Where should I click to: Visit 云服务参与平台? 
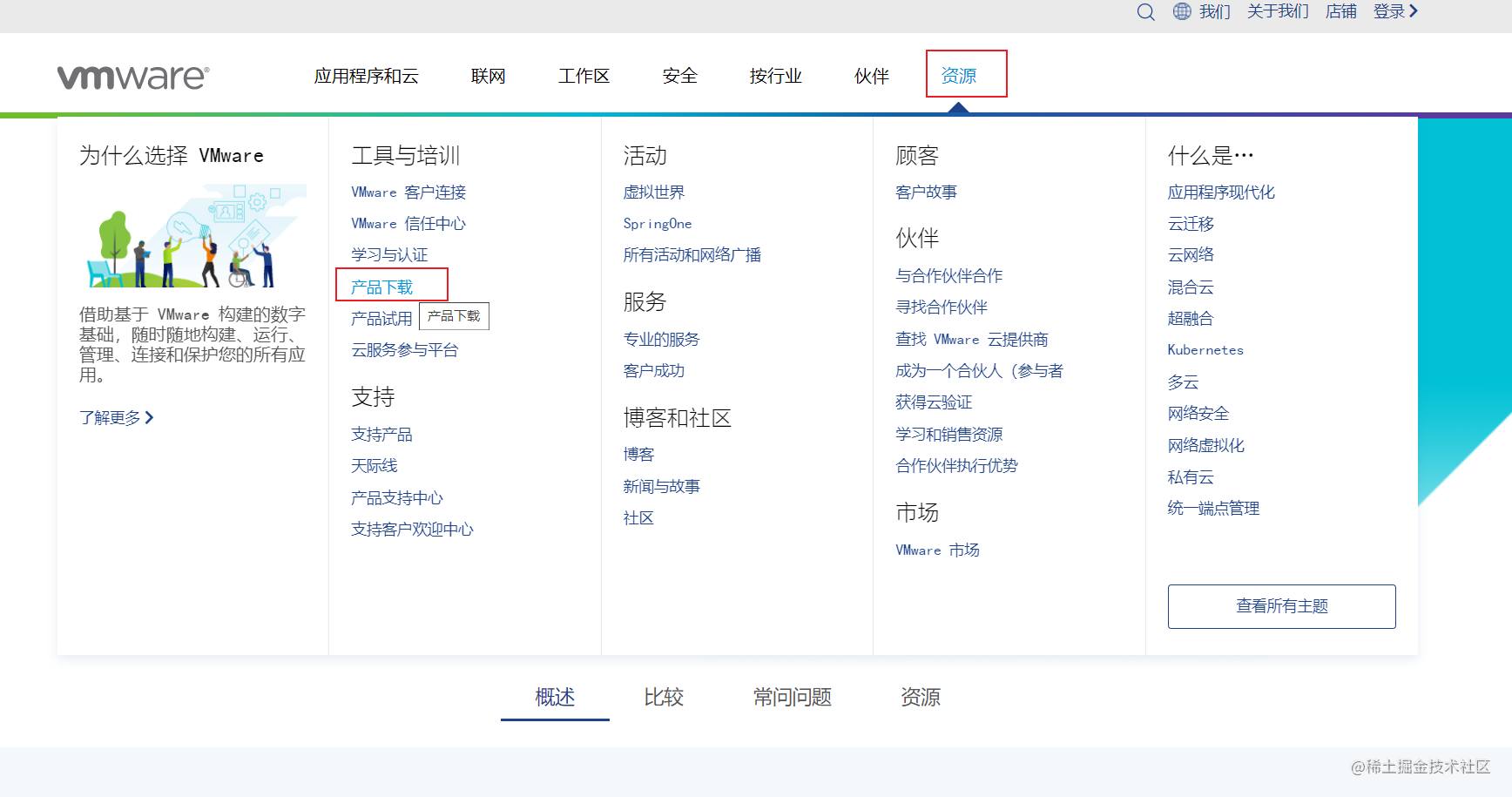(405, 350)
